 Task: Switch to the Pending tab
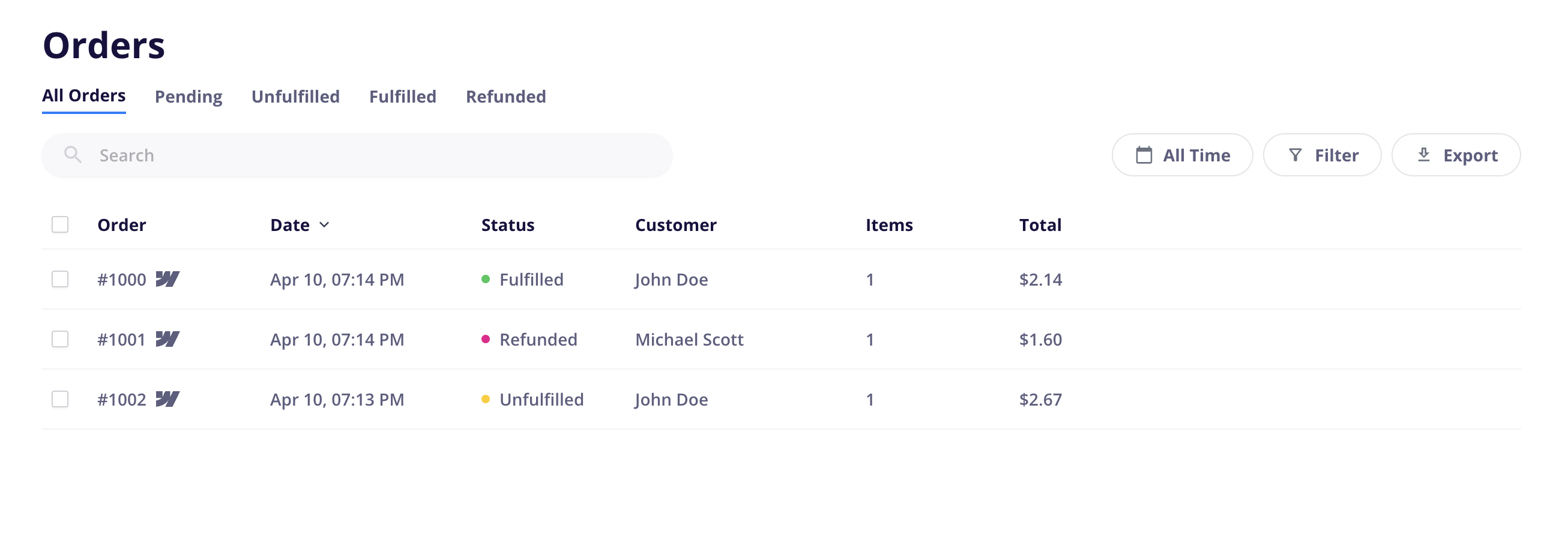(188, 96)
